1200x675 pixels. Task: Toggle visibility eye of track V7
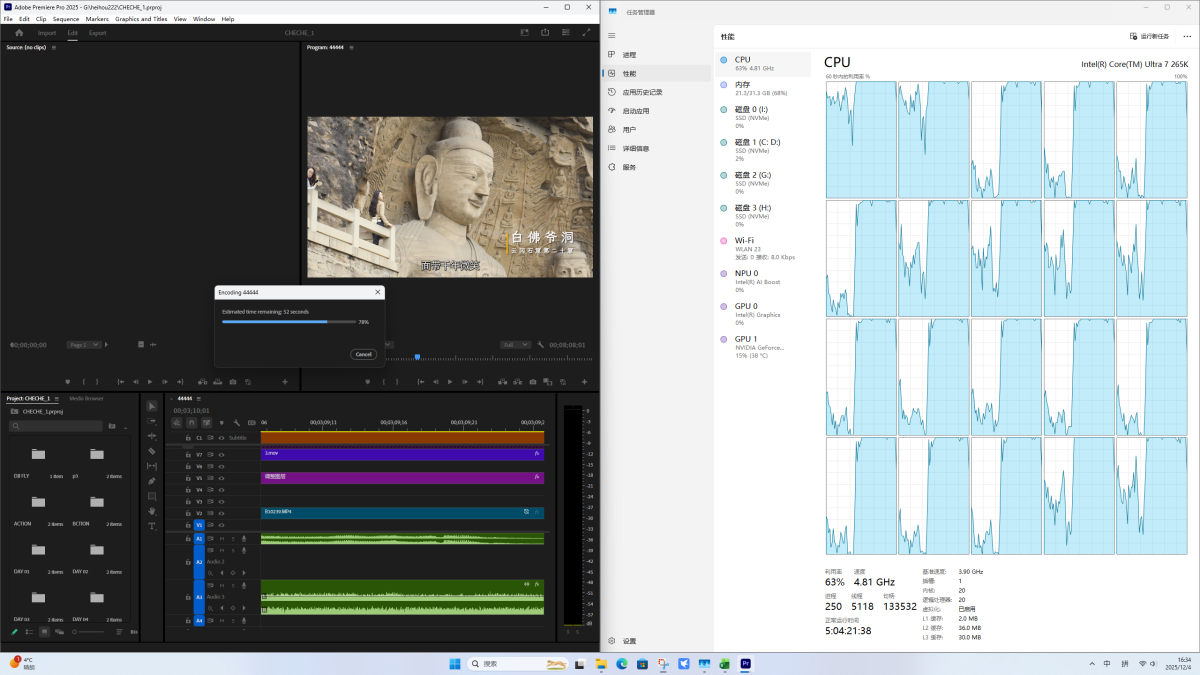click(221, 455)
